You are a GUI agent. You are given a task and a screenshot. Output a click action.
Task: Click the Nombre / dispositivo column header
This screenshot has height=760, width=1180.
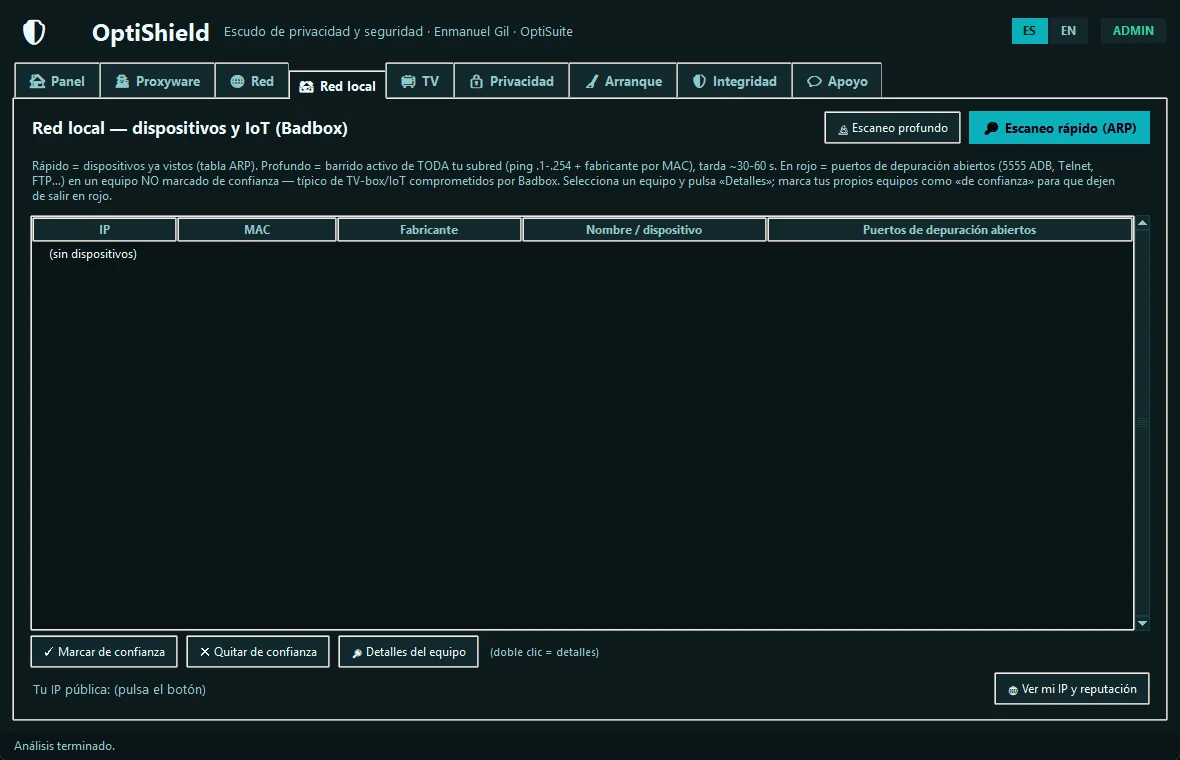pos(644,230)
